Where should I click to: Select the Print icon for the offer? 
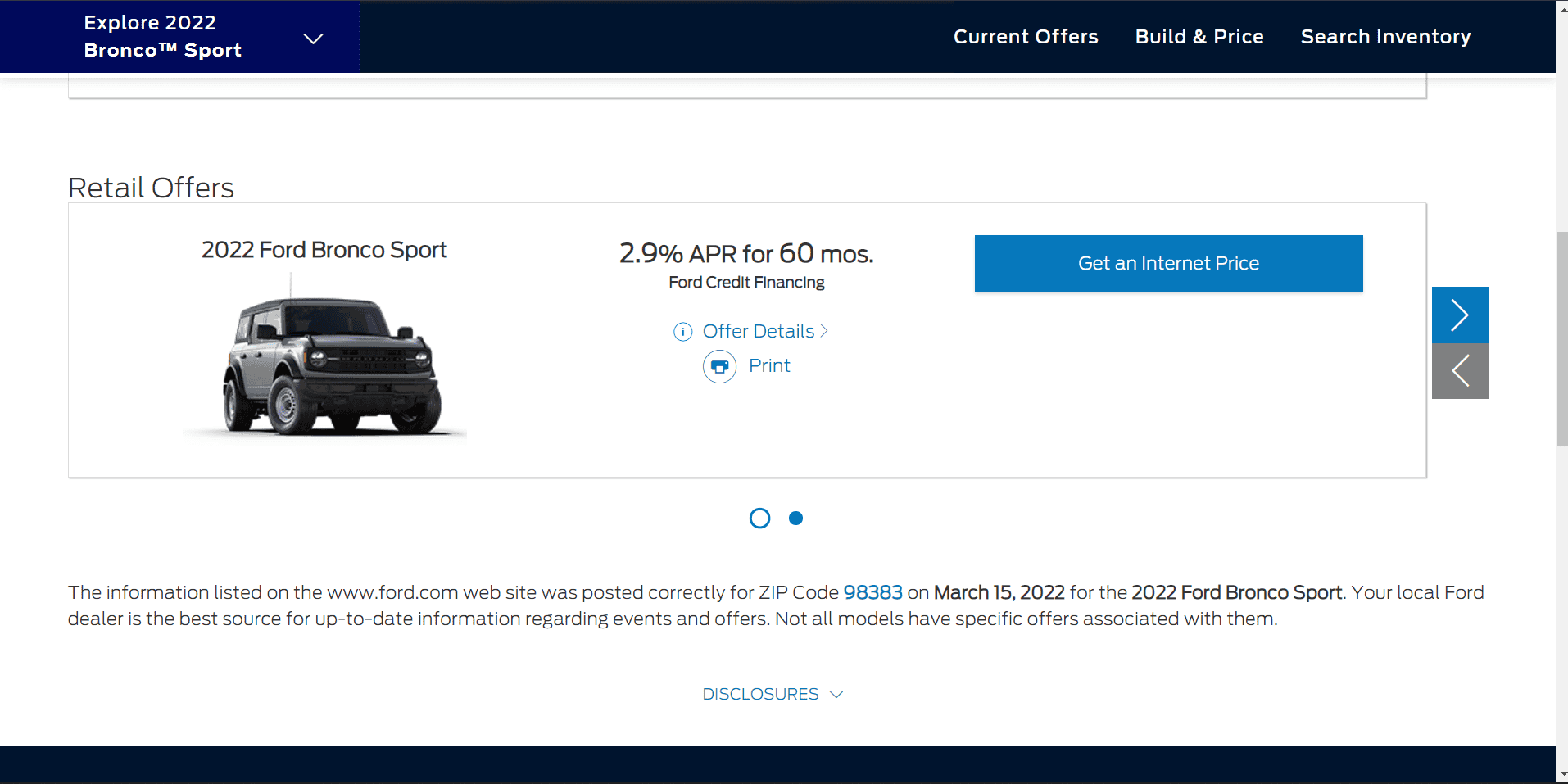pyautogui.click(x=719, y=366)
